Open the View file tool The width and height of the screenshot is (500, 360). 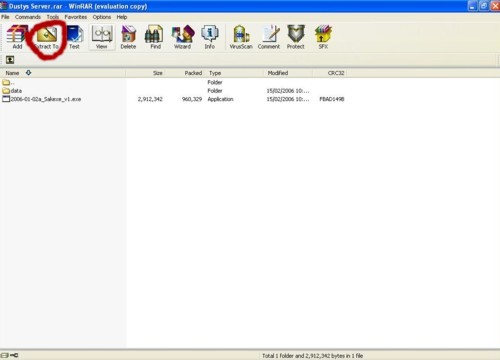click(102, 37)
